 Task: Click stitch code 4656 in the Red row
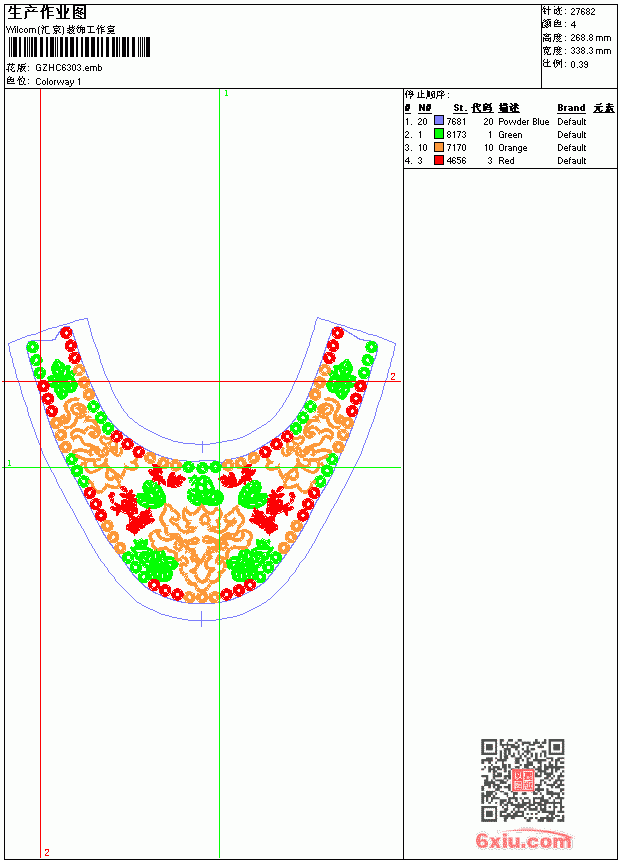click(x=456, y=161)
